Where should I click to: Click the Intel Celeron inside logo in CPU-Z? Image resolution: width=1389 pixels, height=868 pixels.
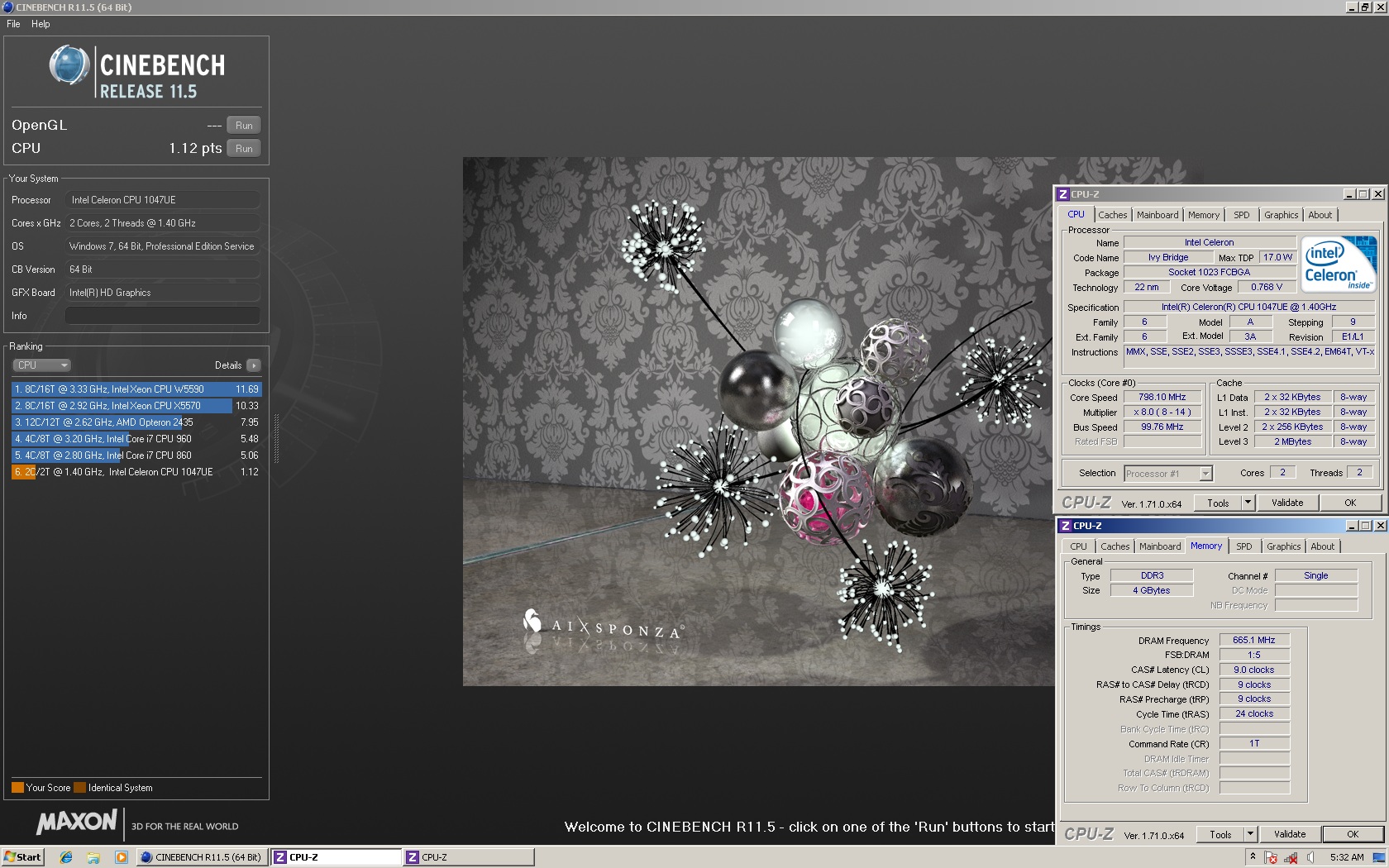point(1339,264)
